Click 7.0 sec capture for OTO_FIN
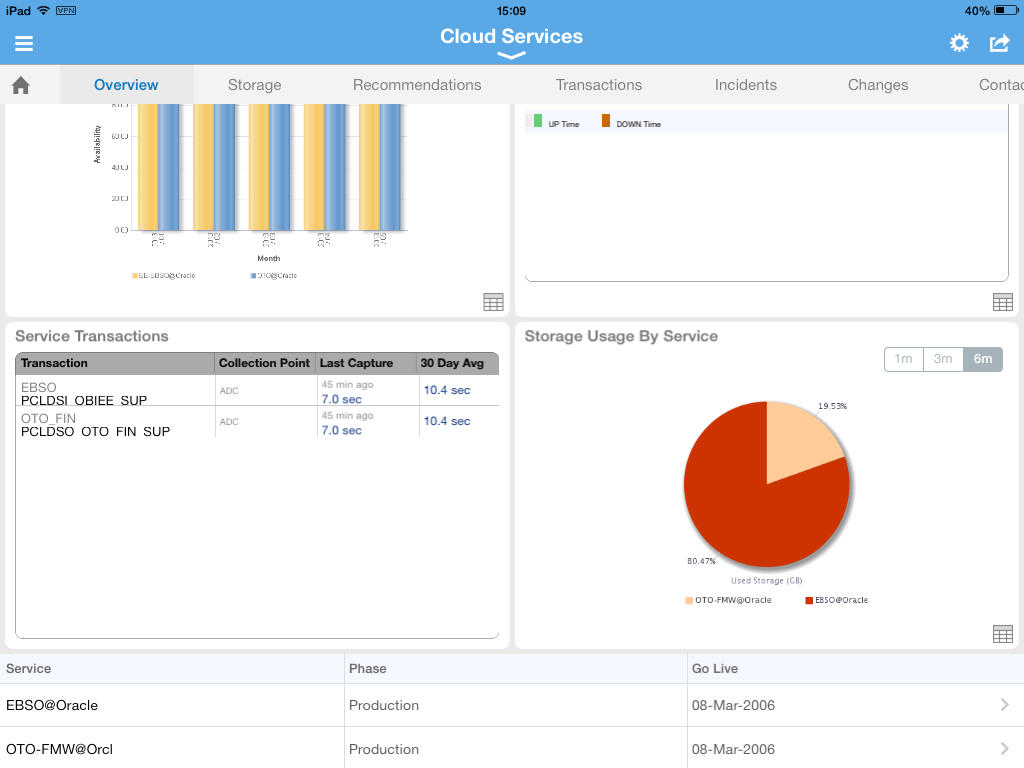 (x=342, y=430)
